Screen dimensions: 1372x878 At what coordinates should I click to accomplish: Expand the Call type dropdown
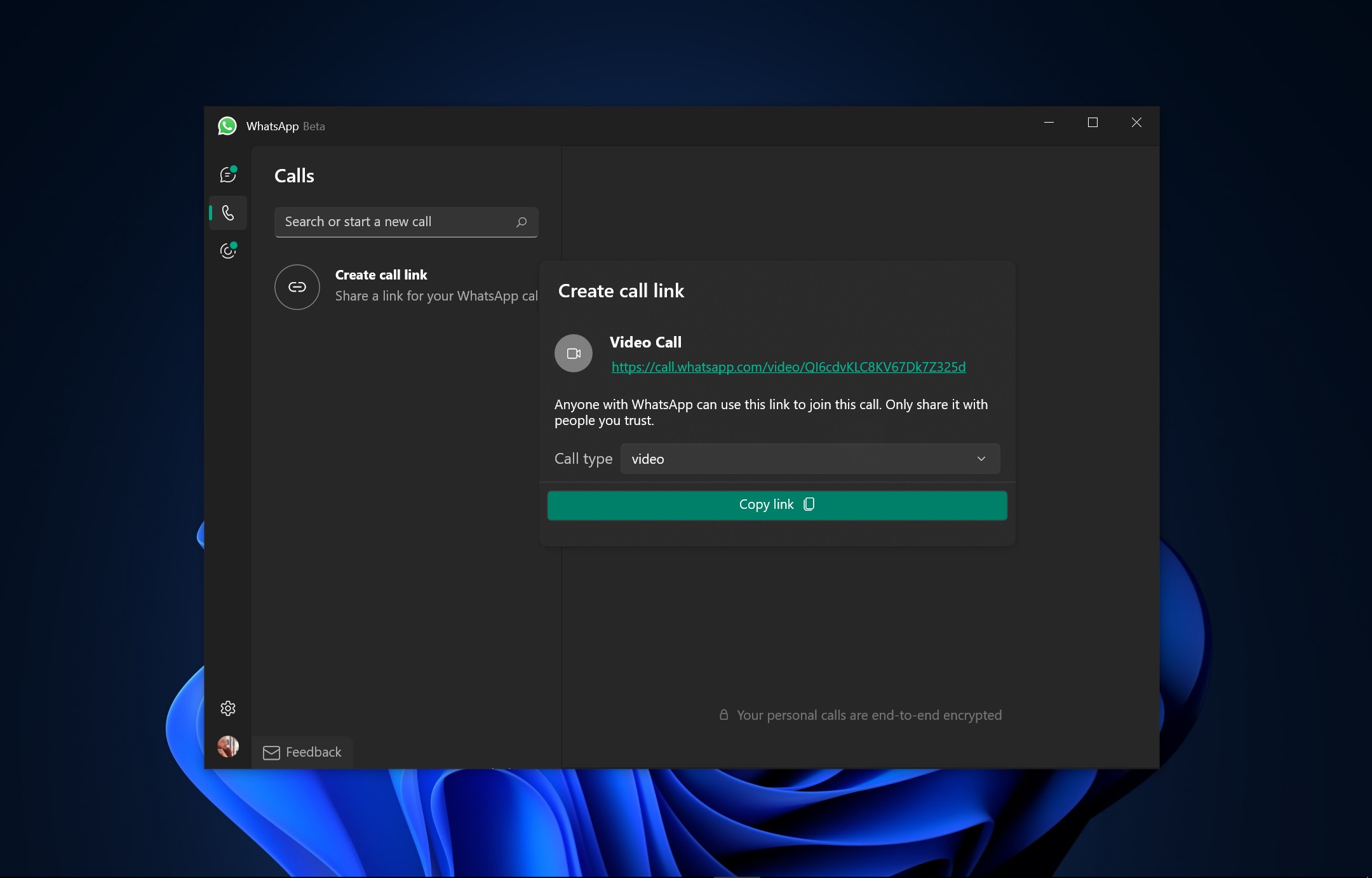point(810,459)
